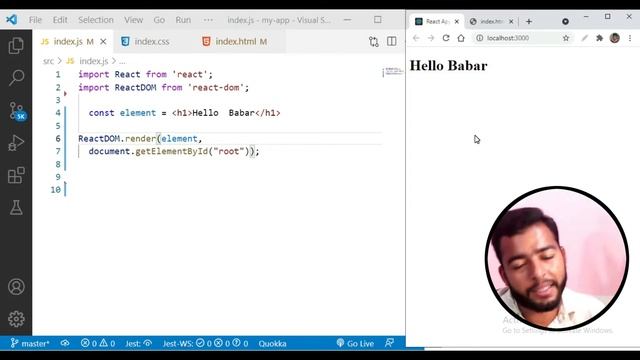This screenshot has height=360, width=640.
Task: Close the index.html tab in Chrome
Action: pos(511,21)
